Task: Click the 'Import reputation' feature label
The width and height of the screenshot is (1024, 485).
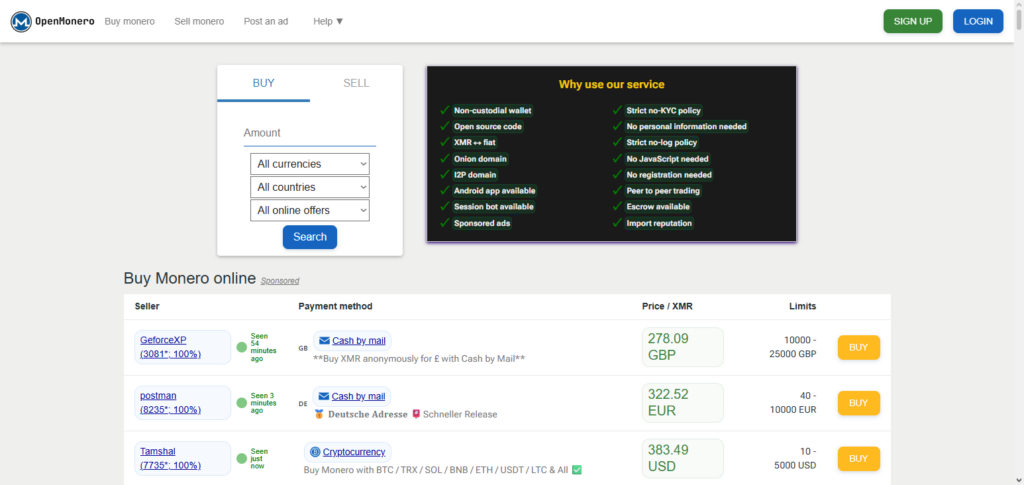Action: [659, 223]
